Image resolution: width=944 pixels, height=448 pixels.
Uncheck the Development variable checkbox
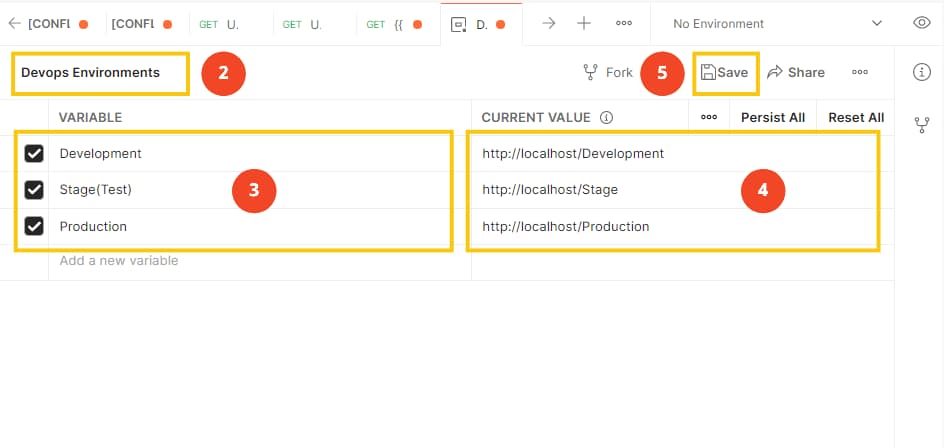[x=34, y=154]
